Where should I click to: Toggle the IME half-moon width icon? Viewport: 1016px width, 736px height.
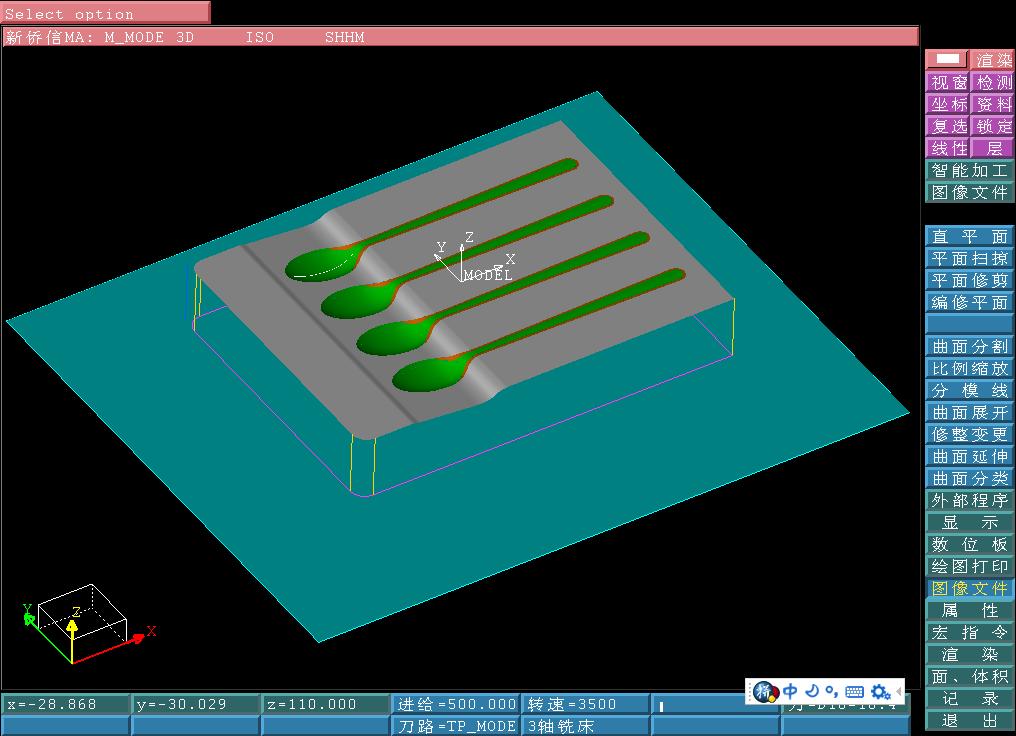pos(813,691)
